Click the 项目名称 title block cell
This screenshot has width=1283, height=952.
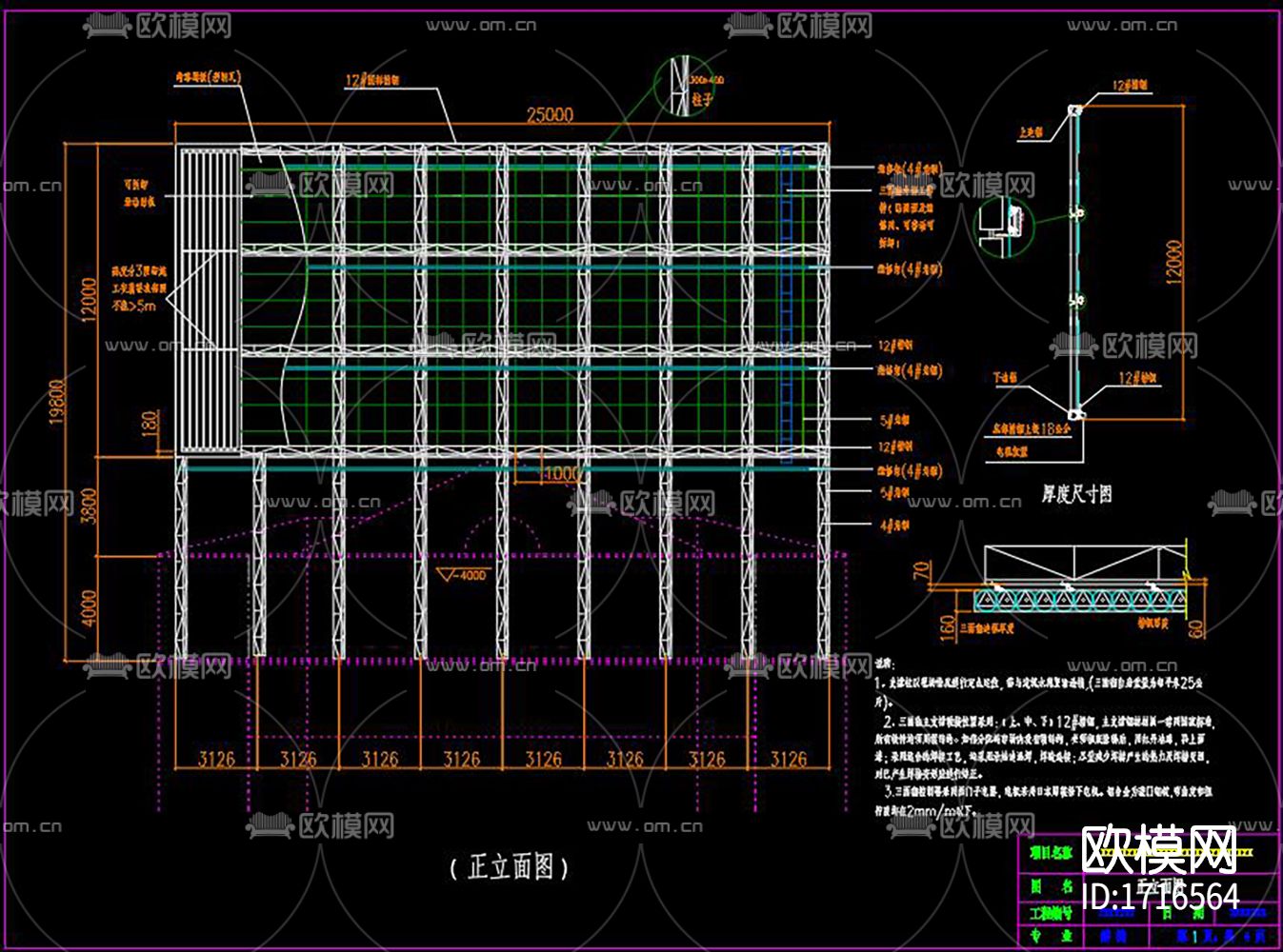[1051, 853]
